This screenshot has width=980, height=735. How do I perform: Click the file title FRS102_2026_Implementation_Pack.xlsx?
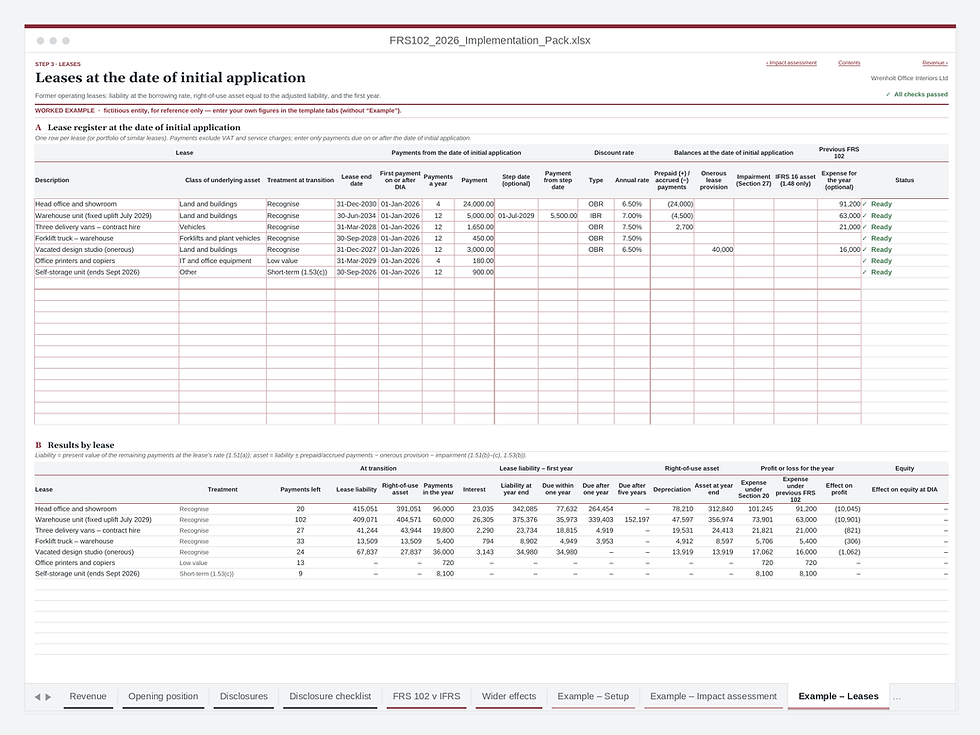[489, 41]
